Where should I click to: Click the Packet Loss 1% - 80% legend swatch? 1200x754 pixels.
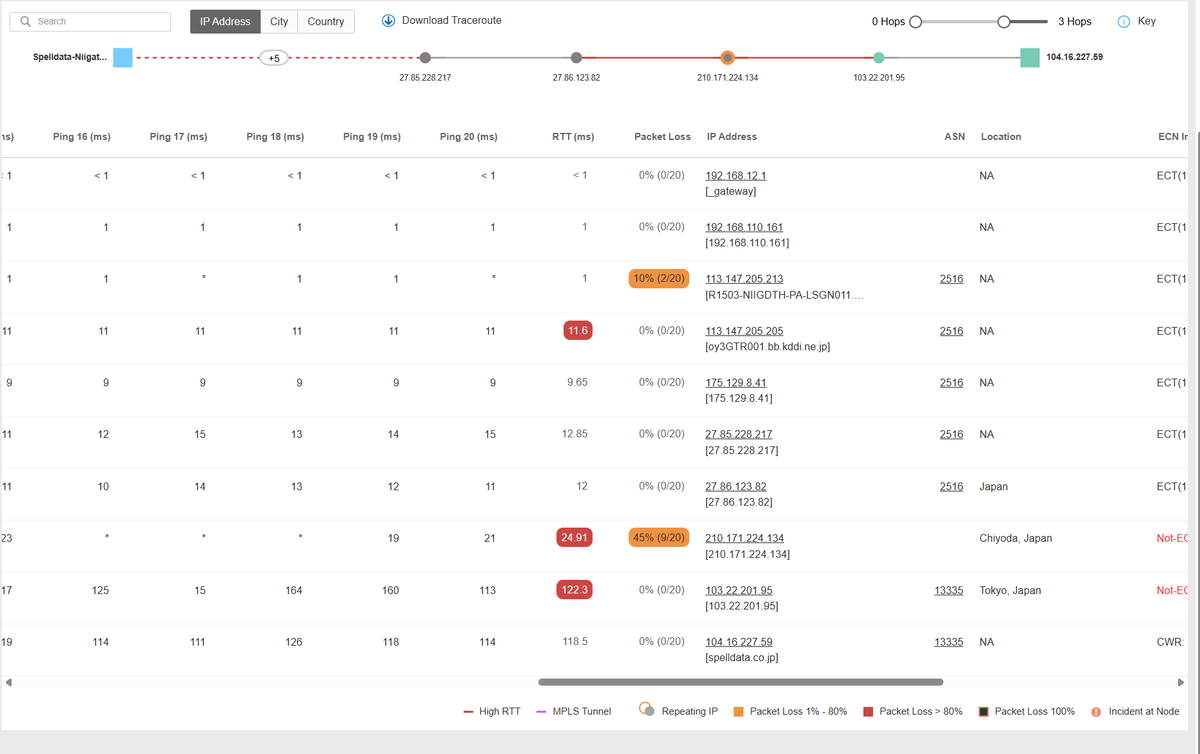click(739, 712)
